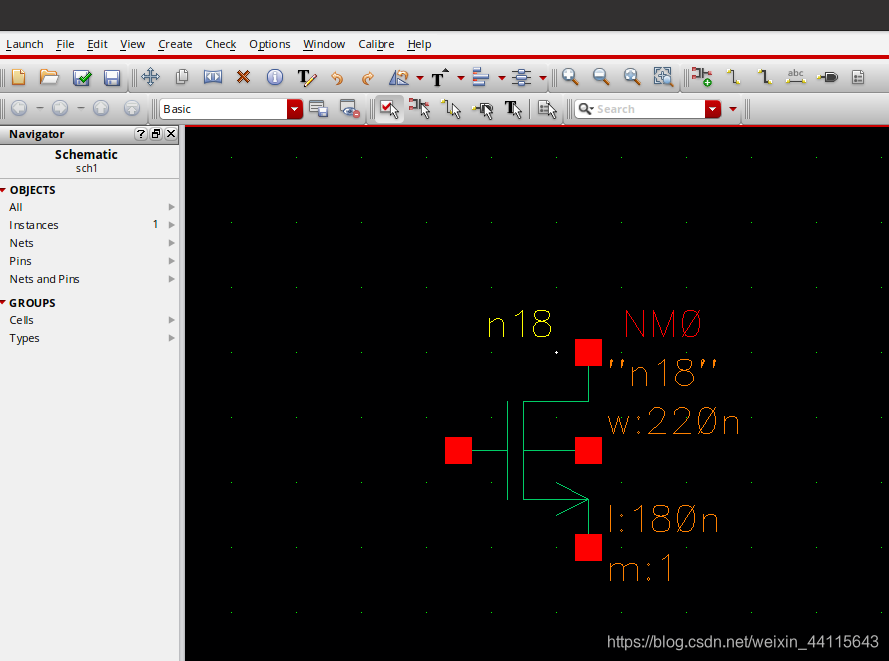The image size is (889, 661).
Task: Click the Open folder icon
Action: [49, 77]
